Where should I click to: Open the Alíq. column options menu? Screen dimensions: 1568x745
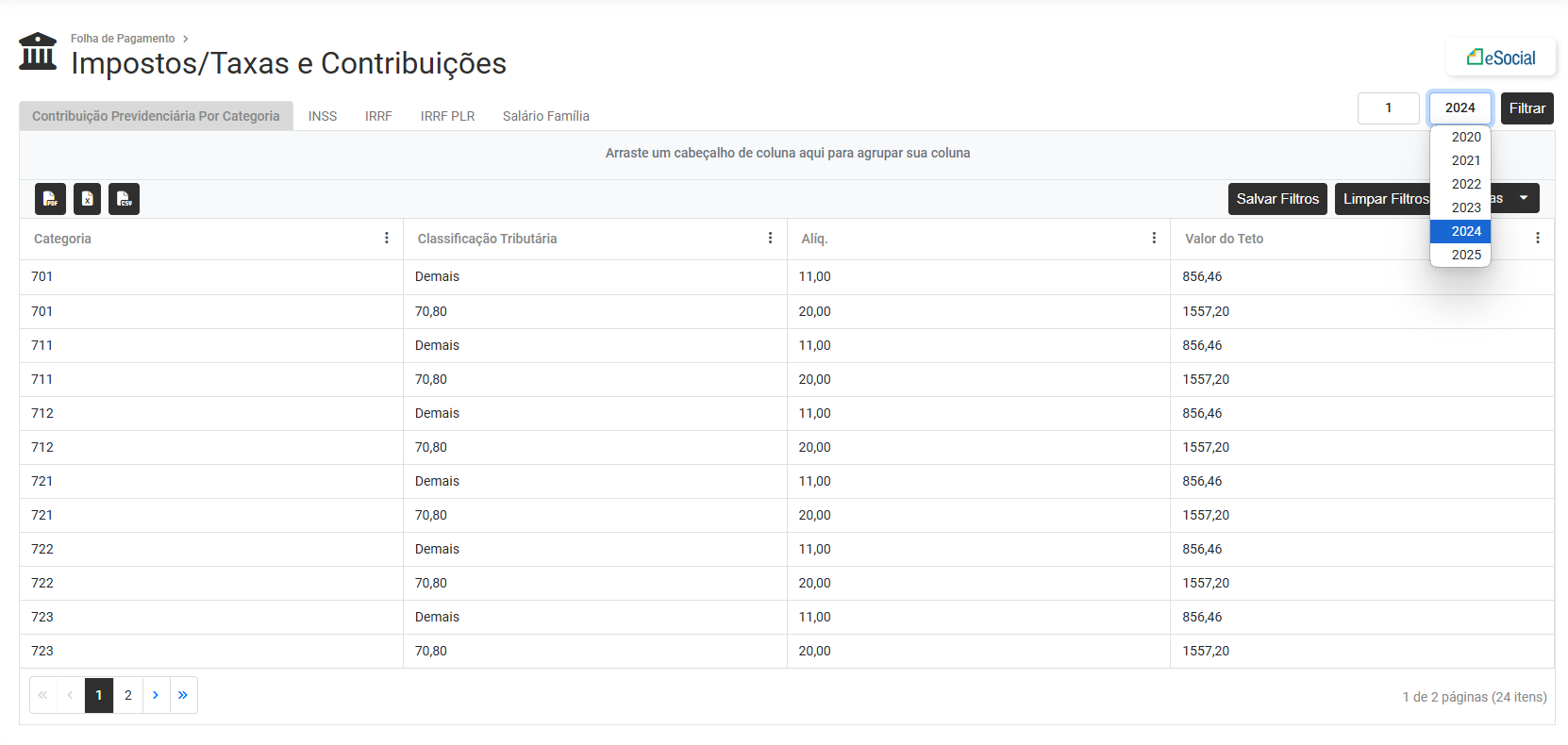(1154, 239)
